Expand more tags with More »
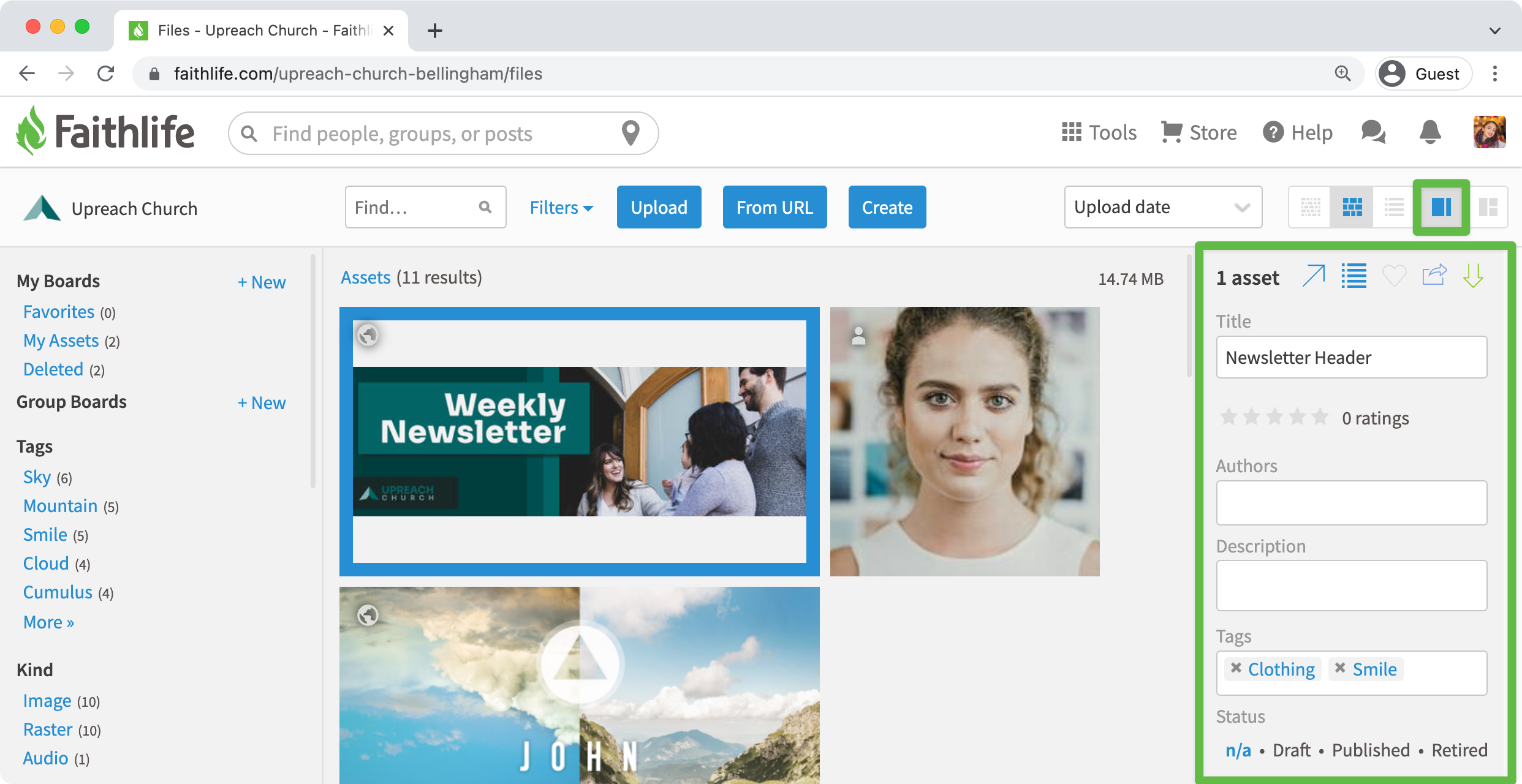 coord(48,622)
